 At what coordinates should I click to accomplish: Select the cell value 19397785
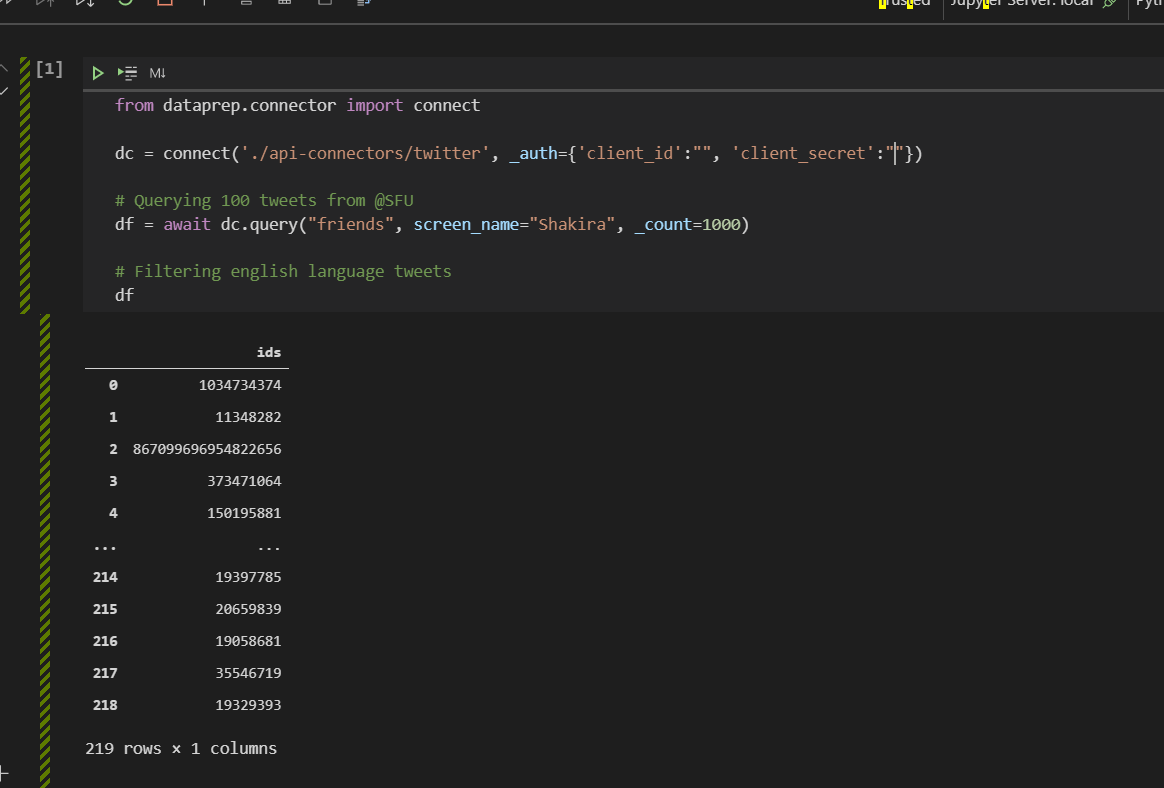pos(248,576)
